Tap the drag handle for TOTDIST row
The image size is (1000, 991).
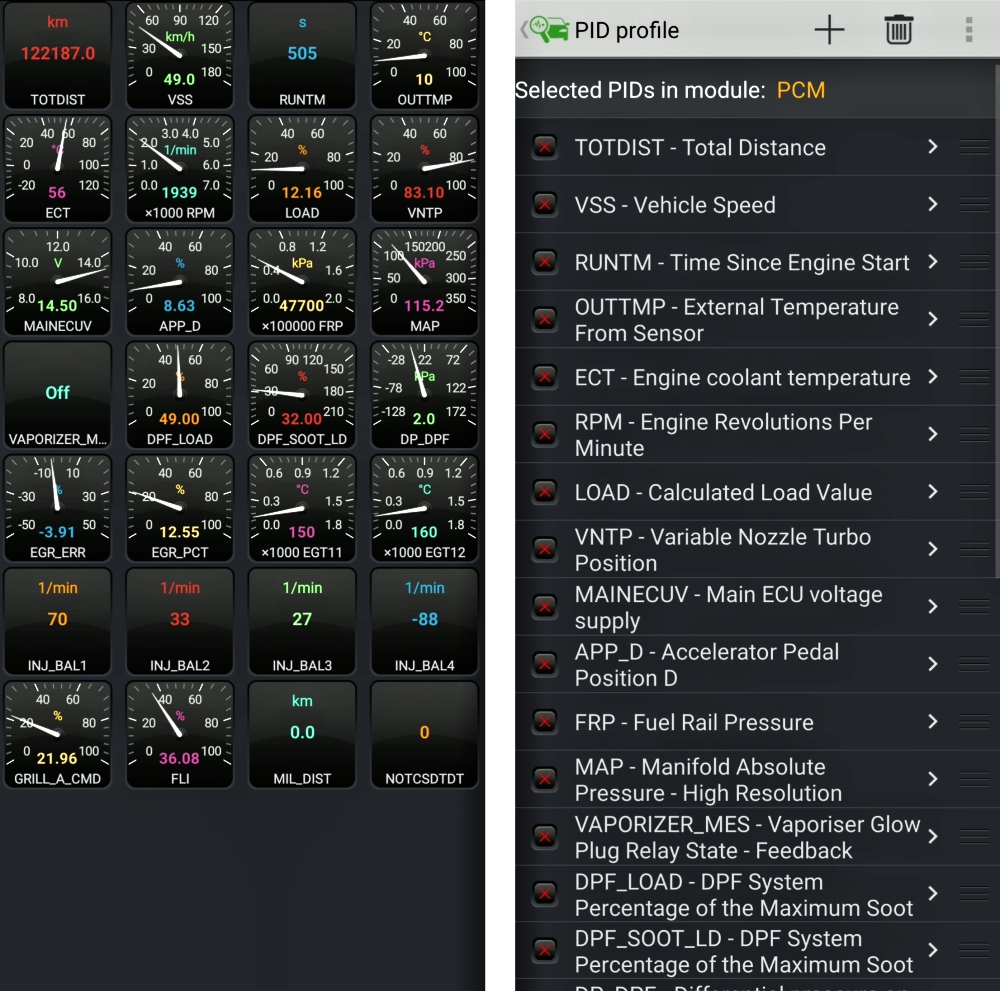973,147
